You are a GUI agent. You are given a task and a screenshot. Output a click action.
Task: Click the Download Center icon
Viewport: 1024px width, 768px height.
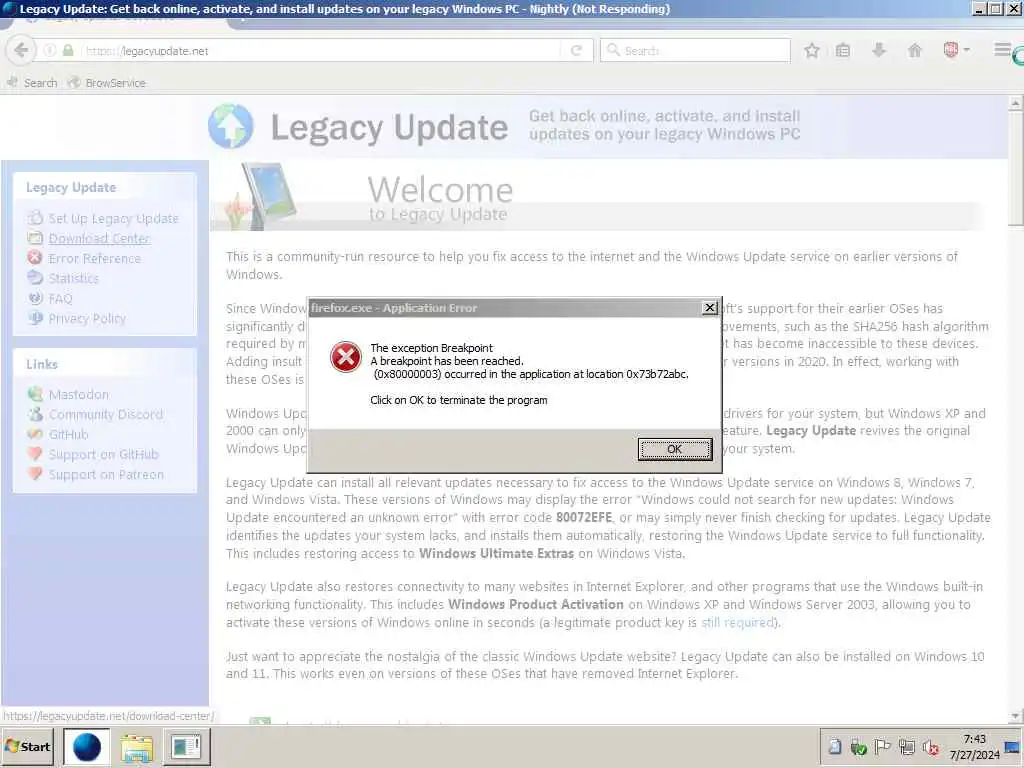(x=35, y=238)
